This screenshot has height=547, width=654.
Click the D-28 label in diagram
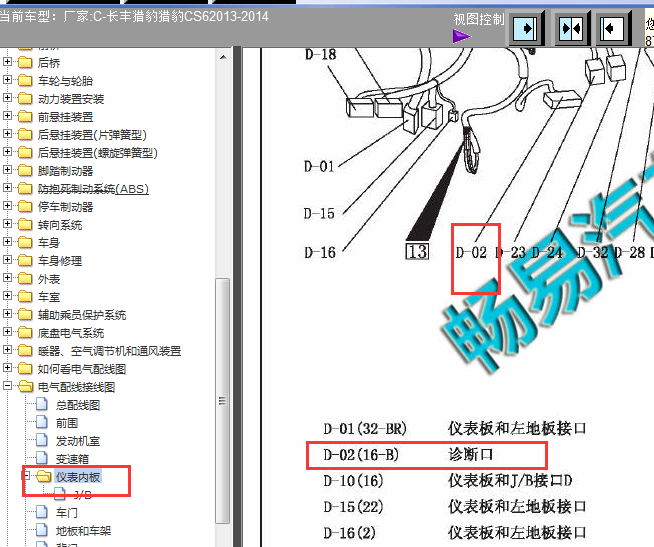pos(630,252)
